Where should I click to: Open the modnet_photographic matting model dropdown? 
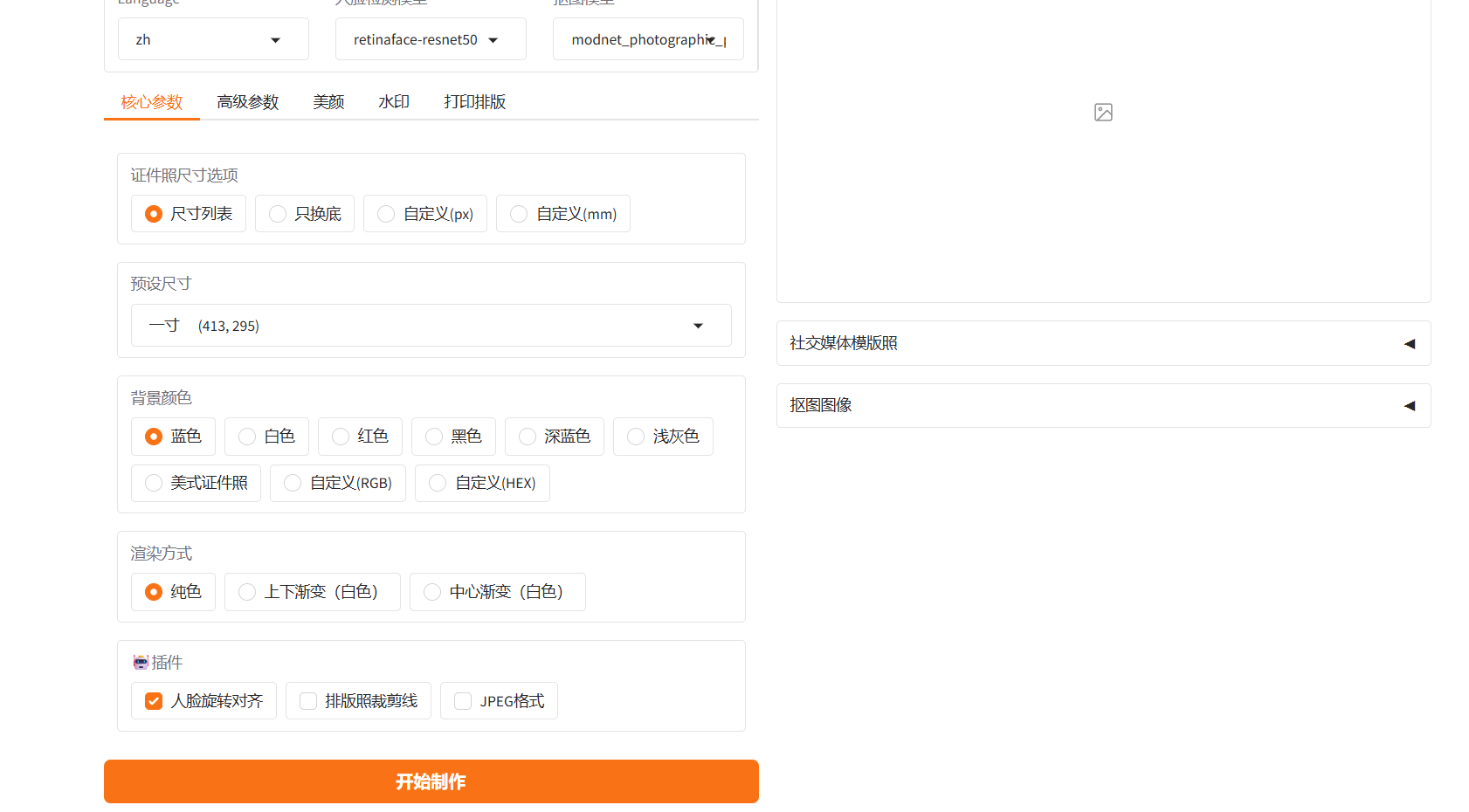[x=647, y=40]
